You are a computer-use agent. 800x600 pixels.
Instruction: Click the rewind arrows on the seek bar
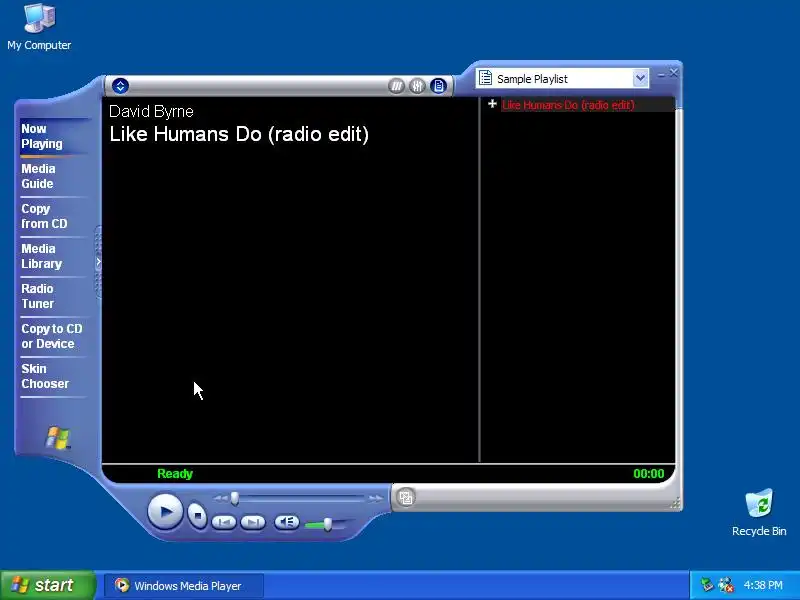click(x=220, y=498)
